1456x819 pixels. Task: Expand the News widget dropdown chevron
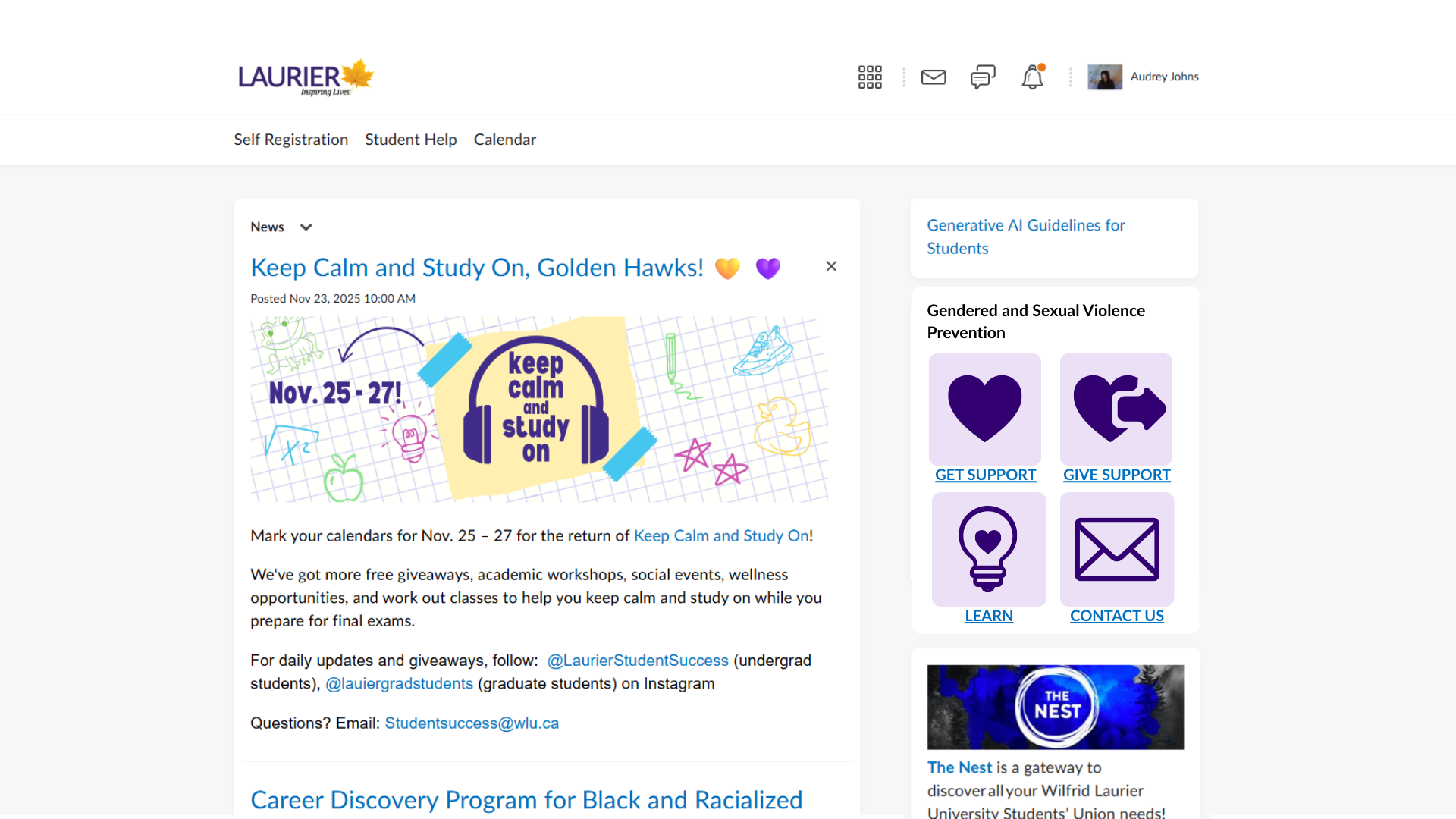(306, 227)
